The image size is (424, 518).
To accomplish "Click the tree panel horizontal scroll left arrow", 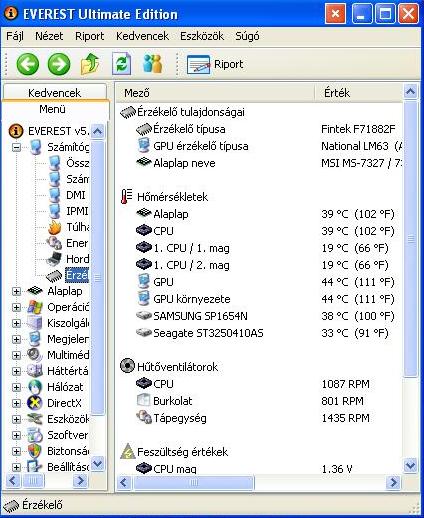I will point(13,481).
